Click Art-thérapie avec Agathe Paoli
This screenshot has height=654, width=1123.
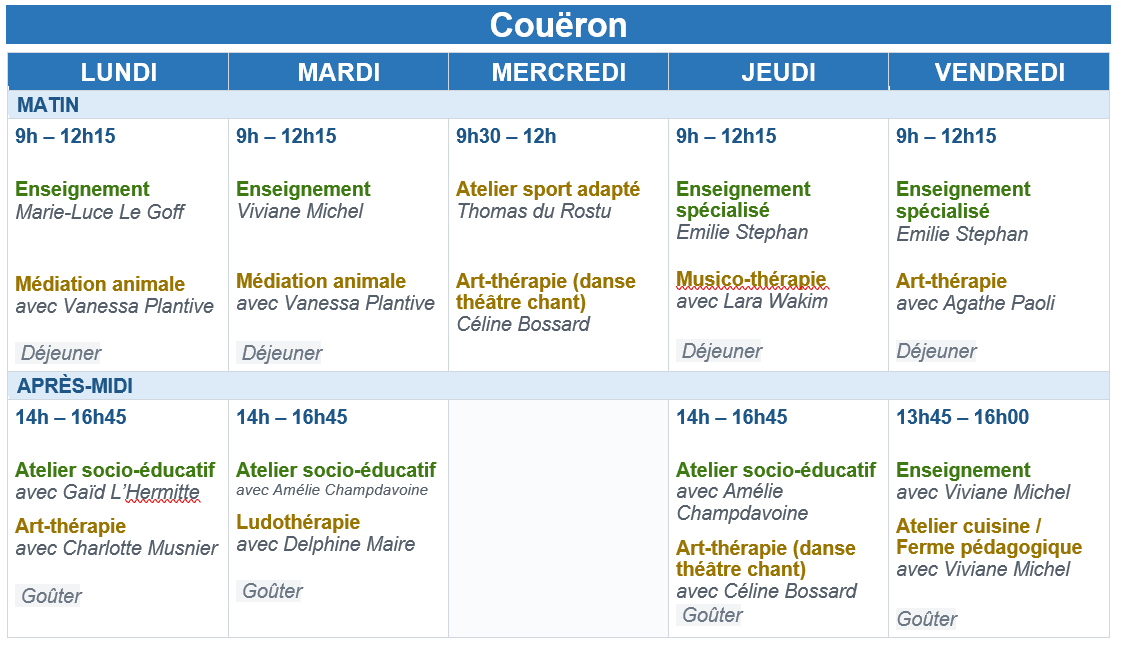[x=975, y=292]
